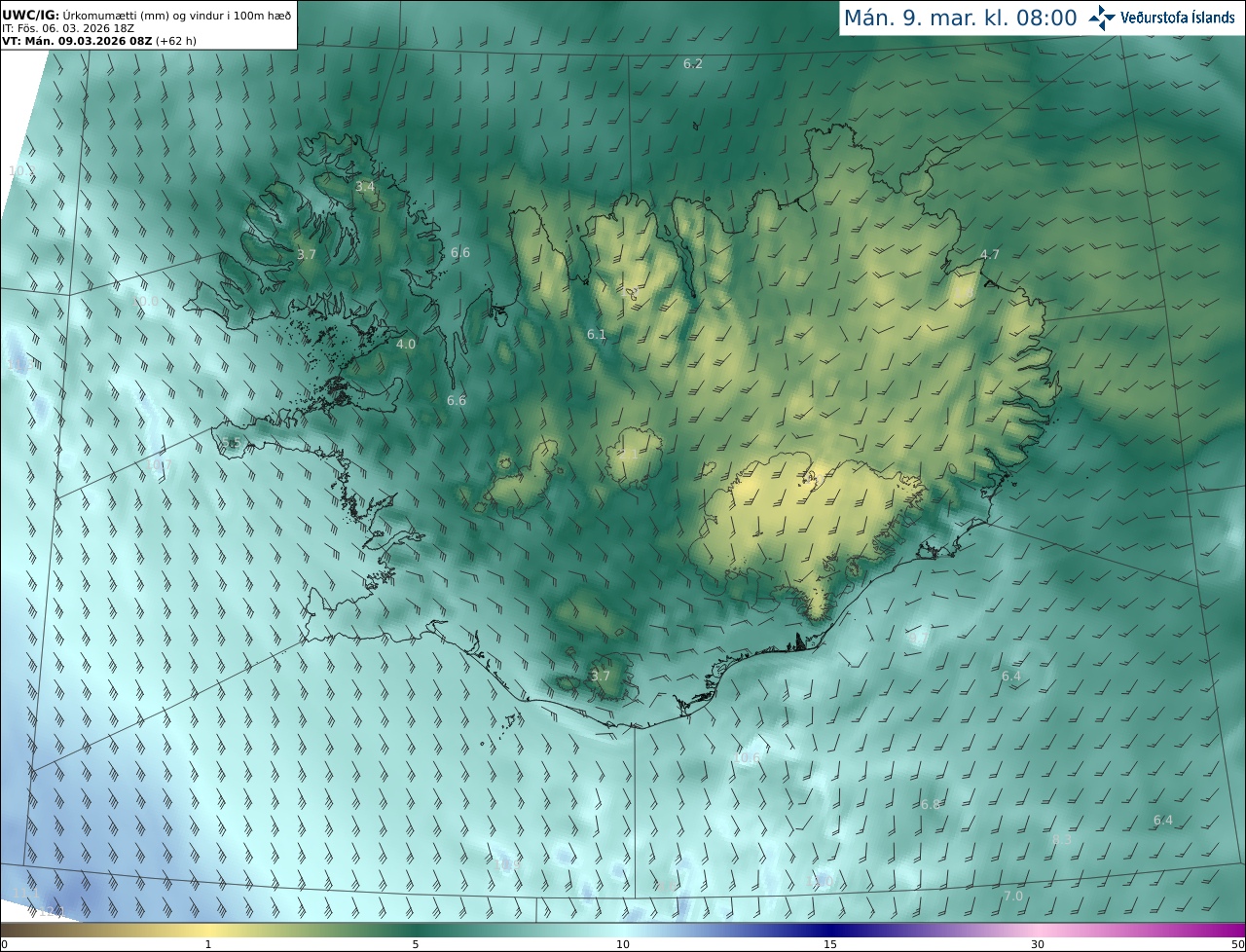1246x952 pixels.
Task: Click the 3.4 value in the Westfjords
Action: coord(364,186)
